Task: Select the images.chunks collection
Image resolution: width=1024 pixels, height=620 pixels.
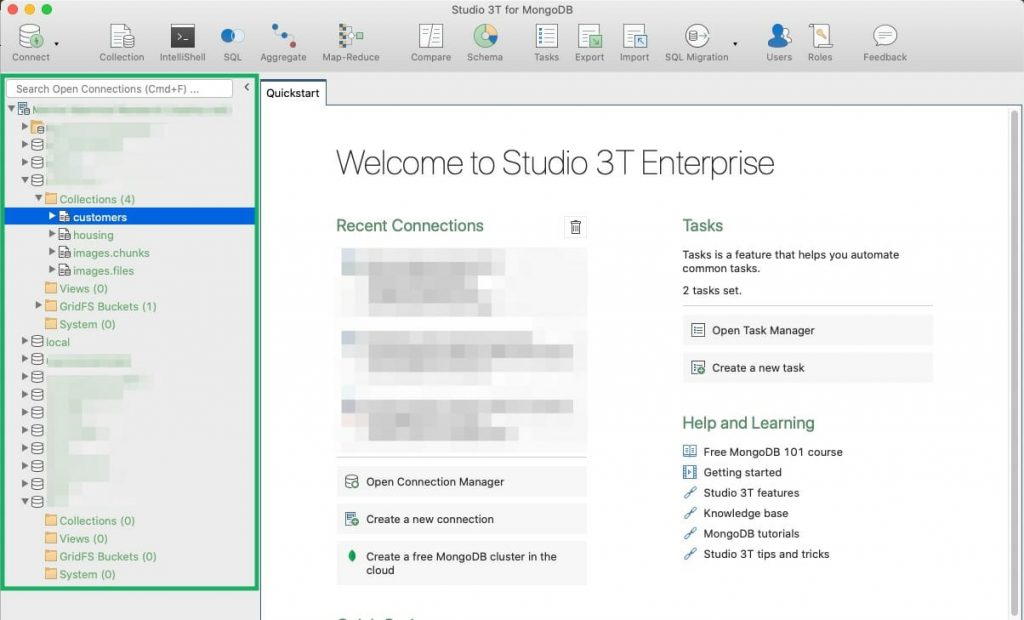Action: tap(111, 253)
